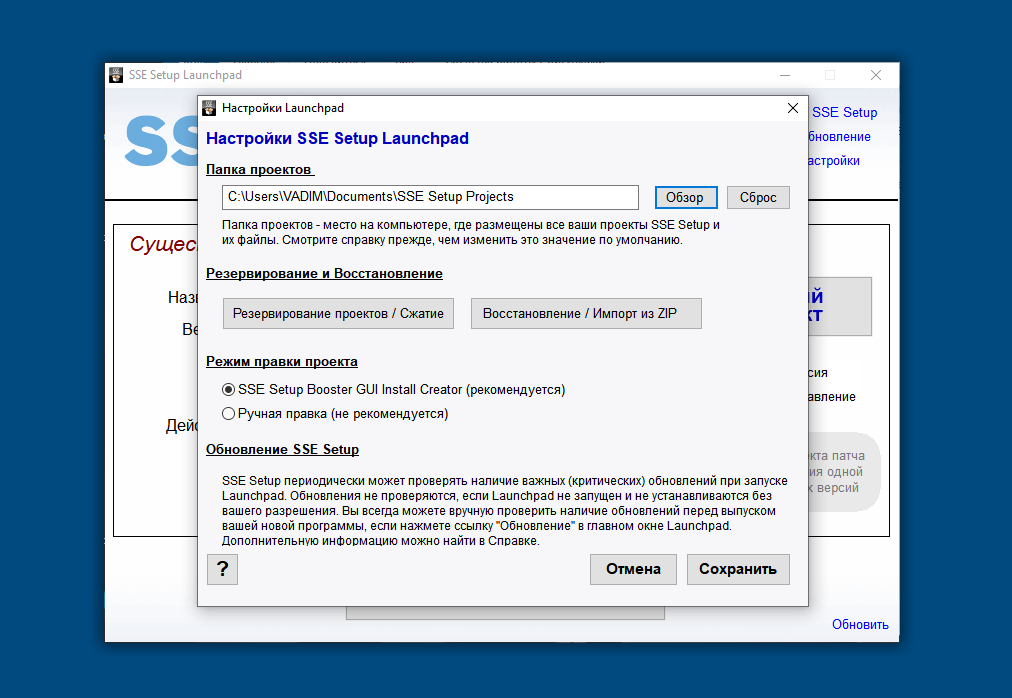Click the Резервирование и Восстановление heading
This screenshot has width=1012, height=698.
click(325, 273)
